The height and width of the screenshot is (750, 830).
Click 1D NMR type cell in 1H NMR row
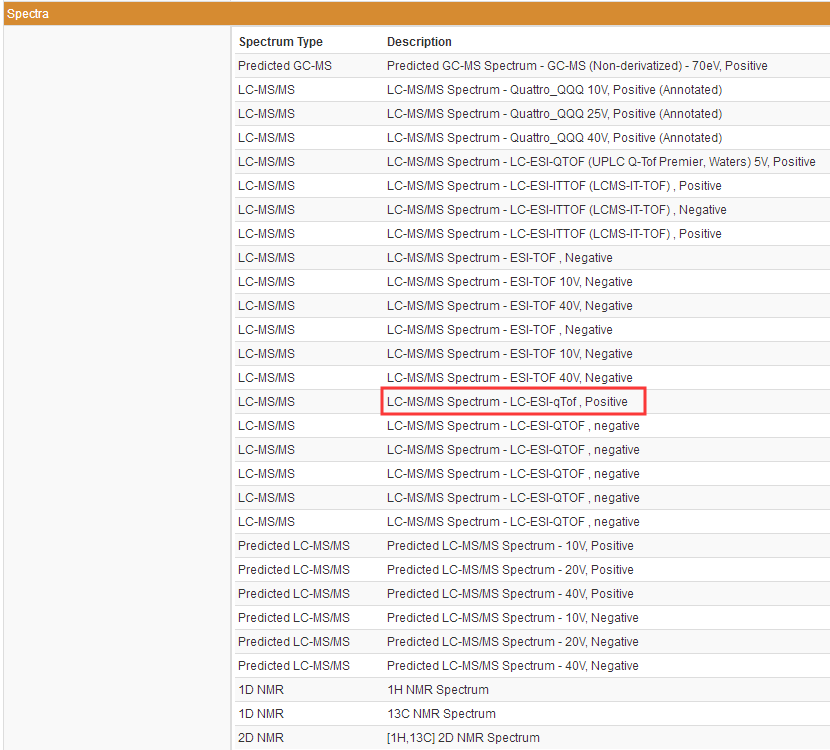point(261,690)
